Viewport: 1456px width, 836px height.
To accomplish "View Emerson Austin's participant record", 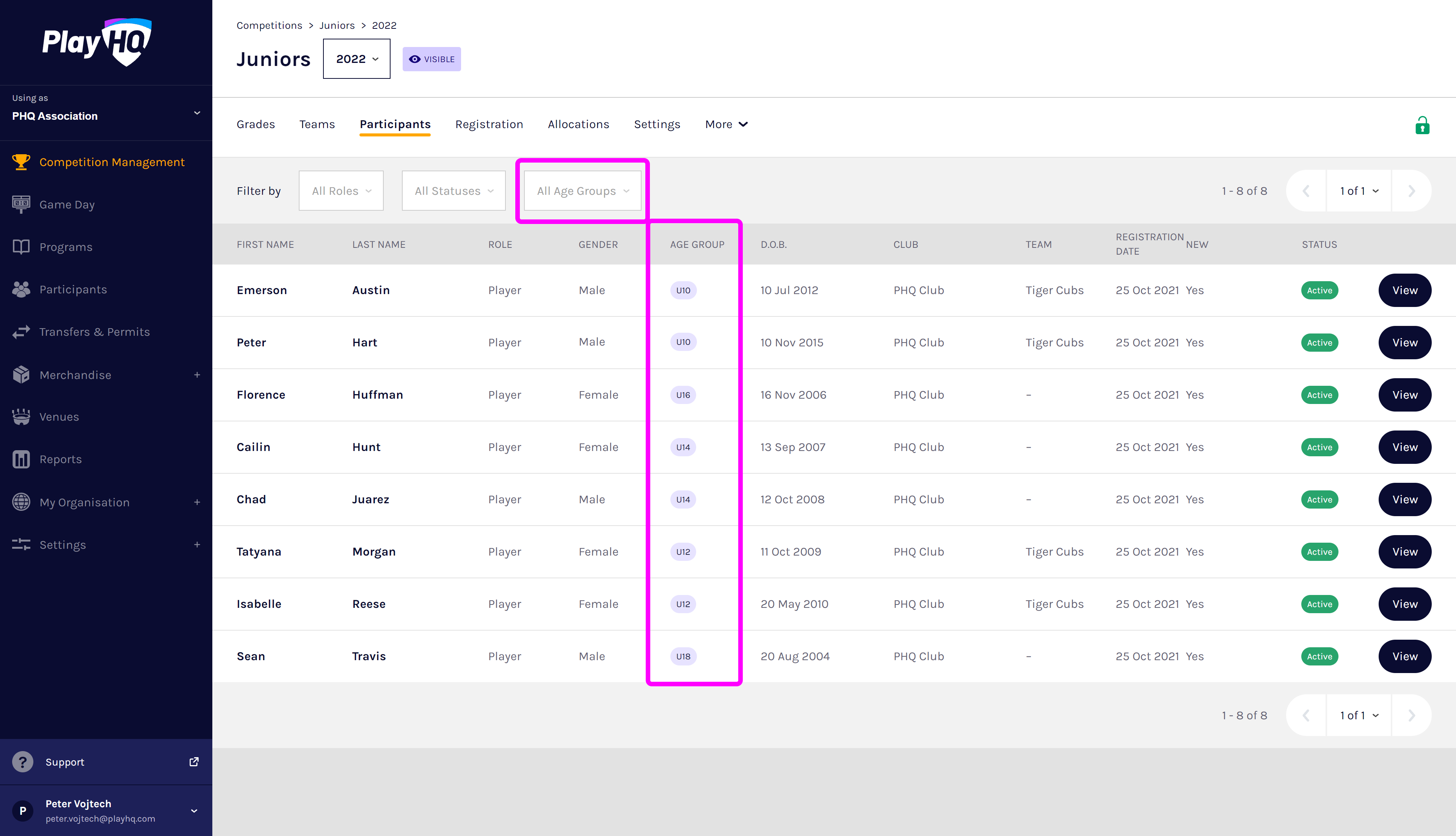I will point(1404,291).
